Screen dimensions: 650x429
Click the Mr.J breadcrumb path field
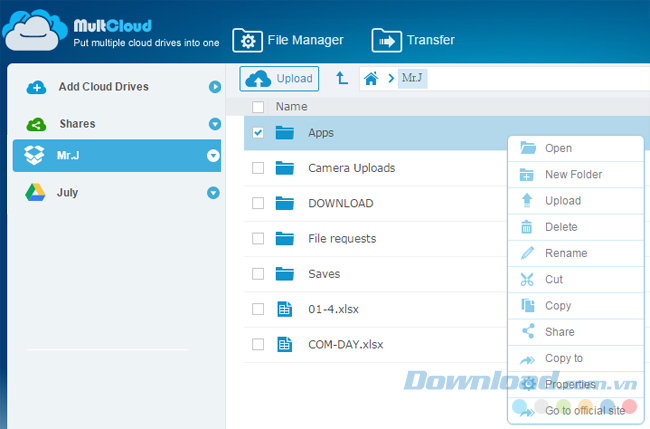pos(412,77)
